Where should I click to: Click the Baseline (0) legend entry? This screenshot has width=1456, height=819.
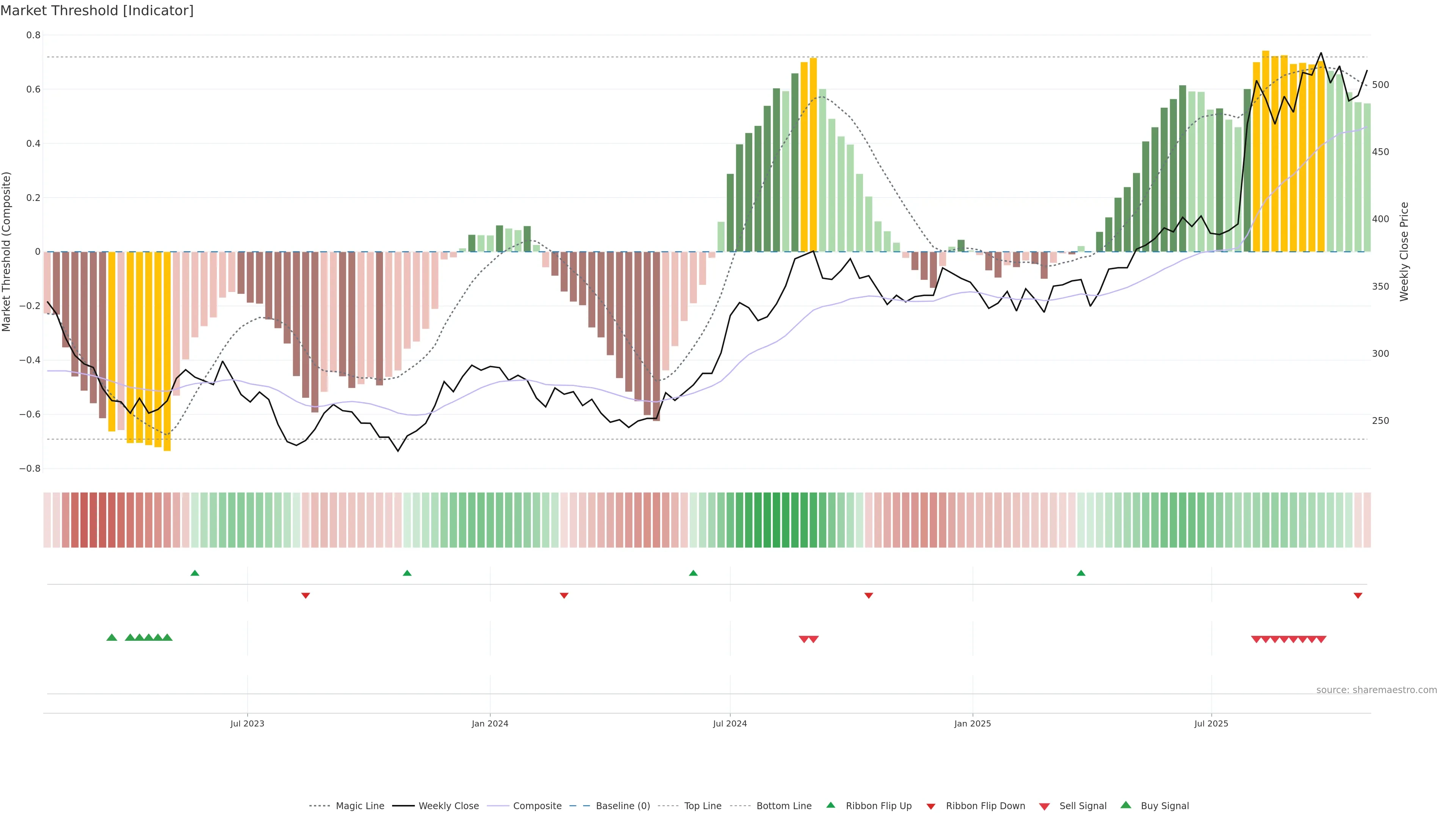point(622,805)
